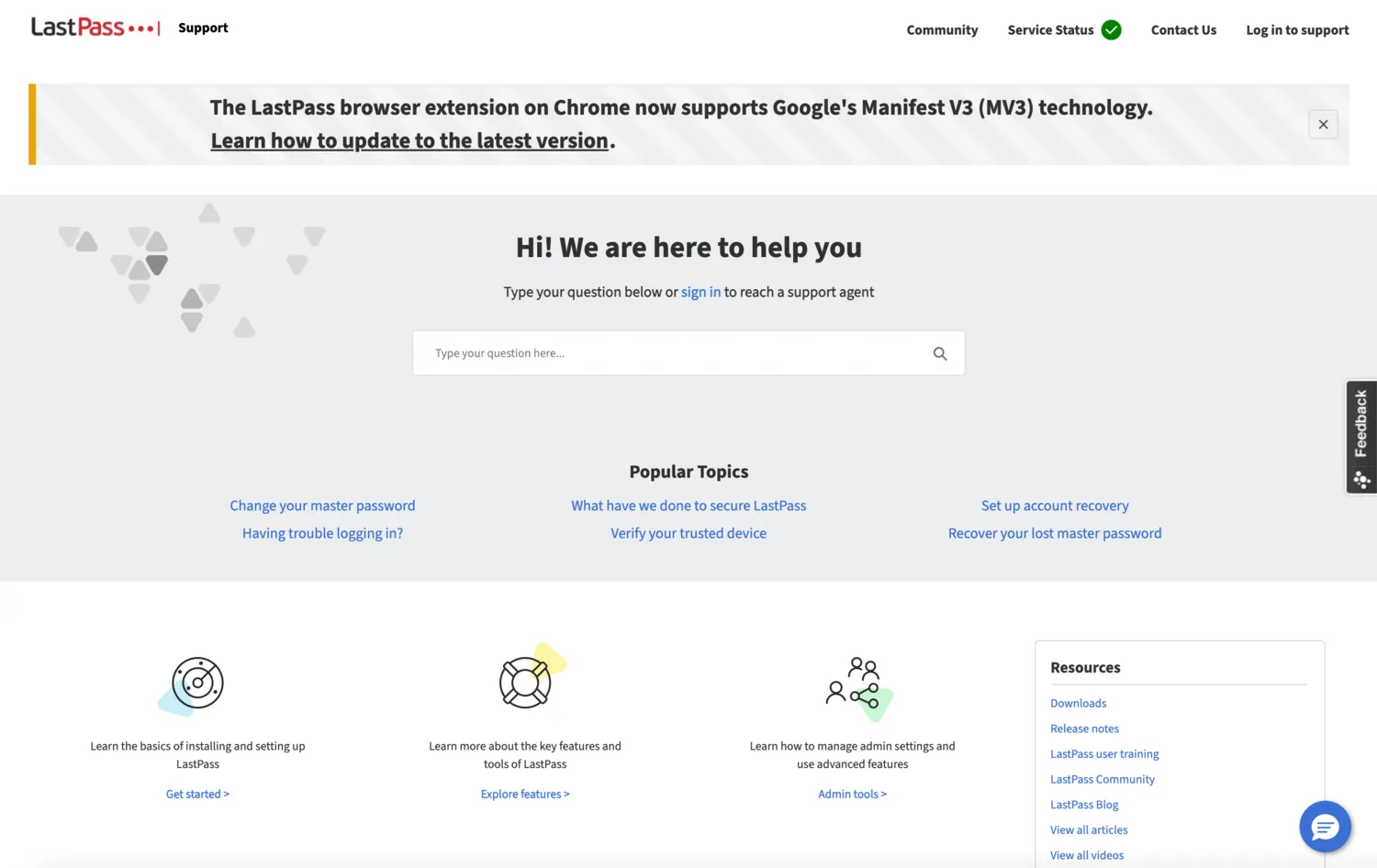Image resolution: width=1377 pixels, height=868 pixels.
Task: Open Release notes resource link
Action: point(1084,729)
